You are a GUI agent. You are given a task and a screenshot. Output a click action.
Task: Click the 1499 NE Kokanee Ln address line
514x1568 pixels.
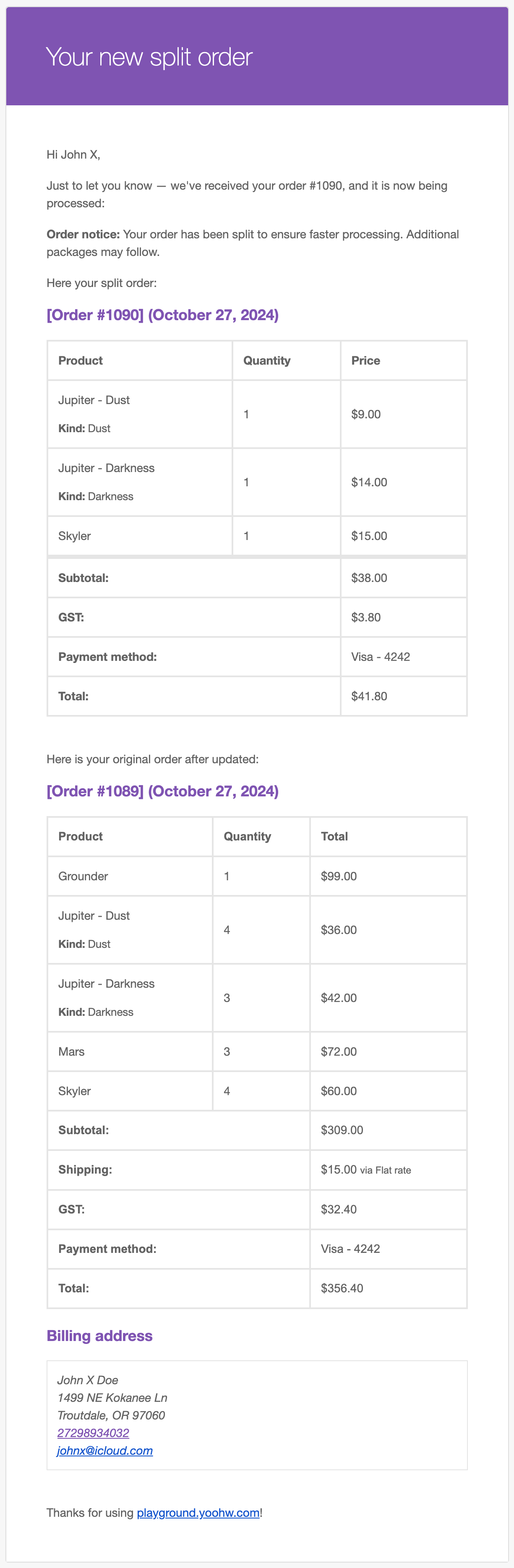(x=112, y=1398)
